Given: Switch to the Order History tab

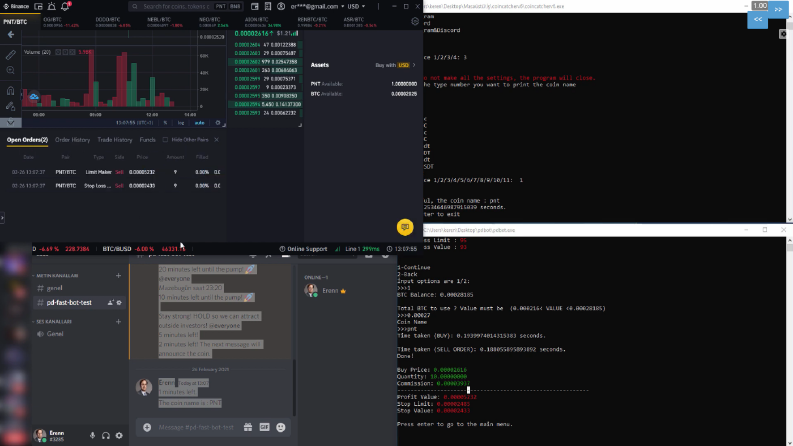Looking at the screenshot, I should pyautogui.click(x=72, y=140).
